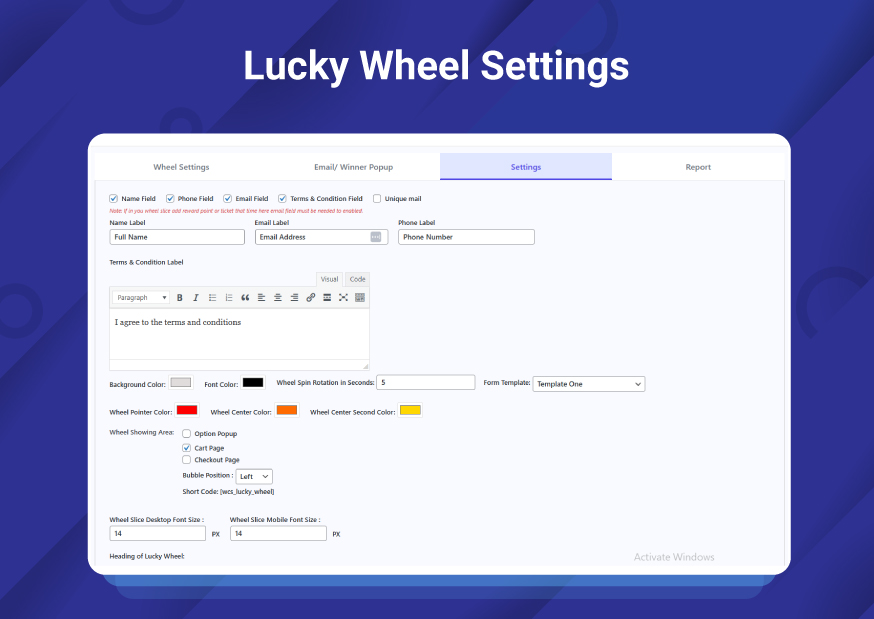
Task: Enable the Option Popup checkbox
Action: click(187, 433)
